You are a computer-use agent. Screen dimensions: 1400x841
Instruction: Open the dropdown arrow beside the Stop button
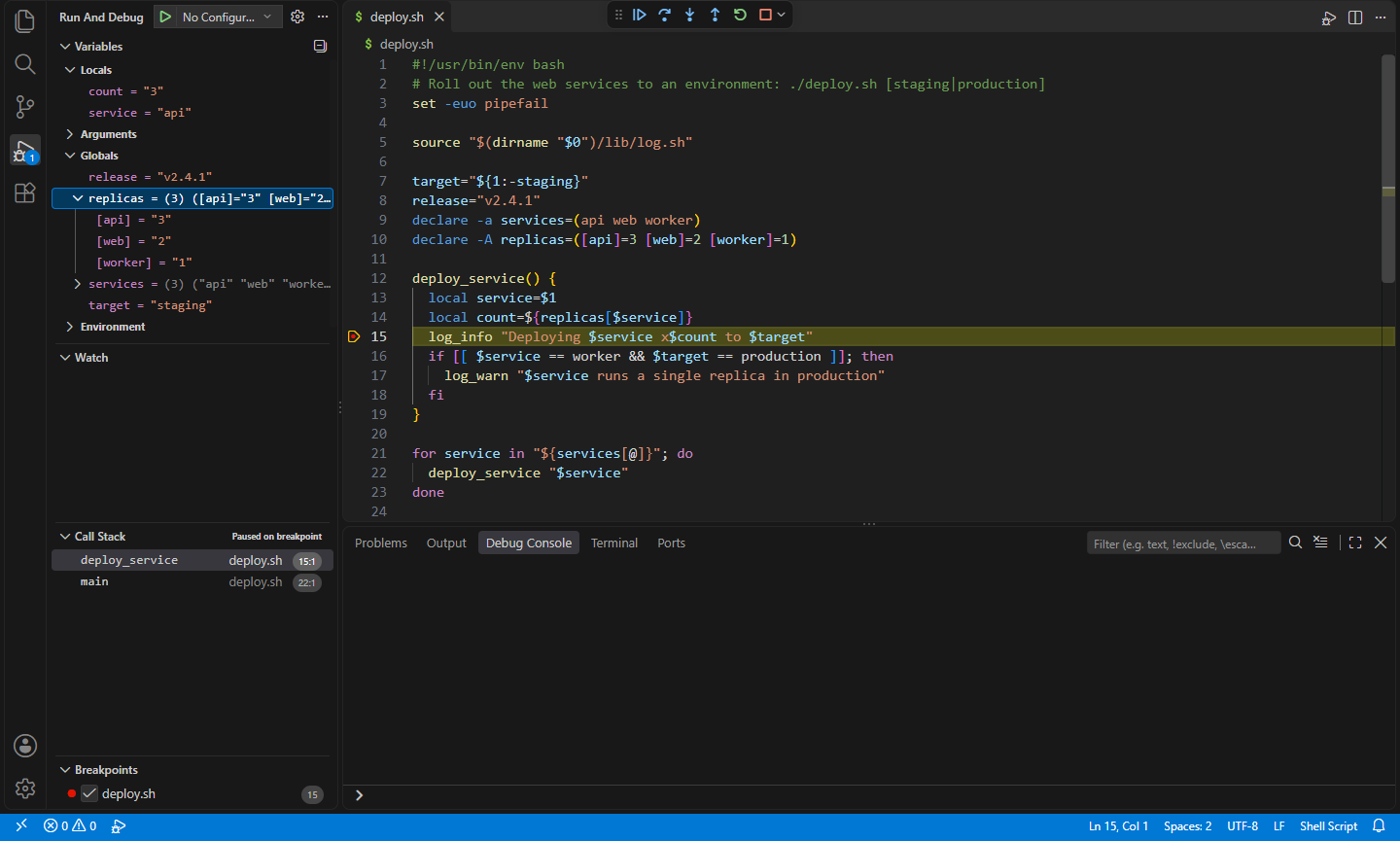point(781,15)
